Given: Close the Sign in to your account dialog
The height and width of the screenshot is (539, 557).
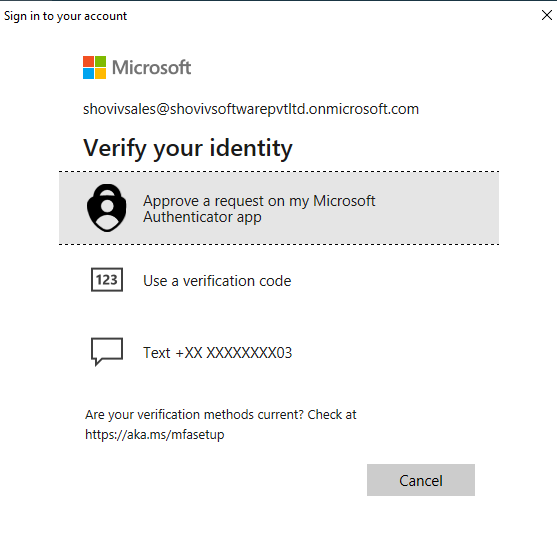Looking at the screenshot, I should [547, 15].
